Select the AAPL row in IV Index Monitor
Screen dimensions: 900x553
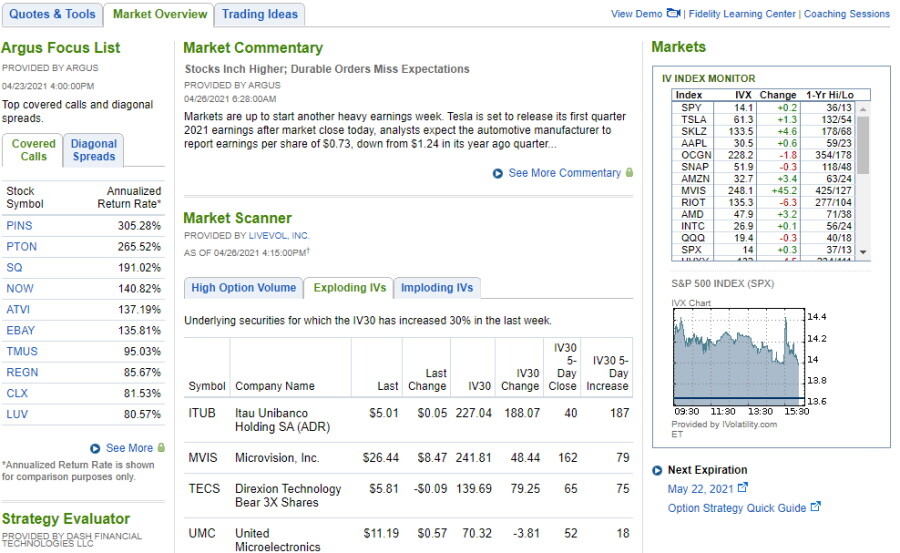pyautogui.click(x=763, y=143)
